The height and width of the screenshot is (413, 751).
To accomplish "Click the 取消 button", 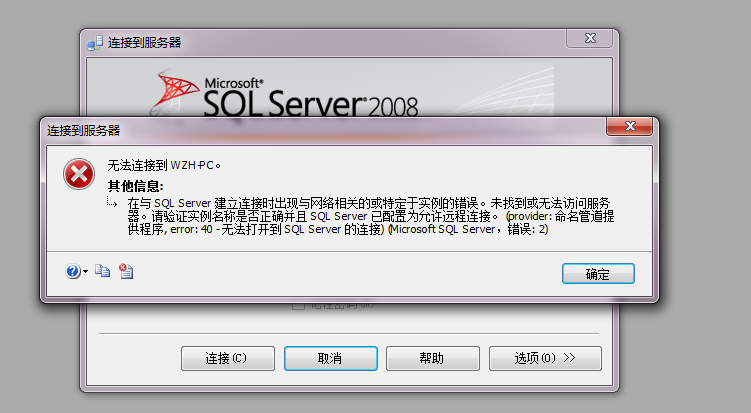I will tap(330, 358).
